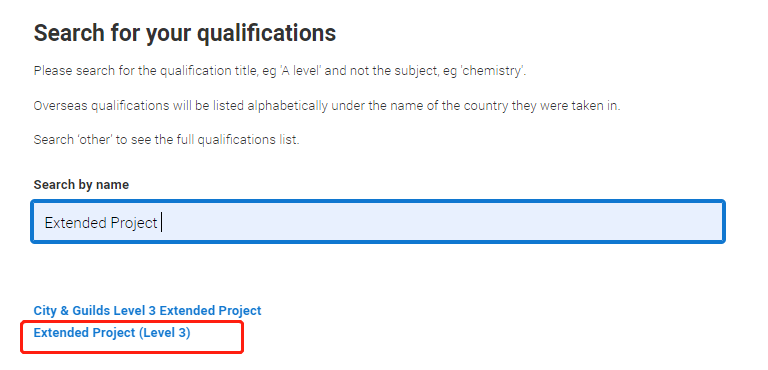Click the word 'chemistry' in the instructions
Viewport: 768px width, 370px height.
(493, 71)
